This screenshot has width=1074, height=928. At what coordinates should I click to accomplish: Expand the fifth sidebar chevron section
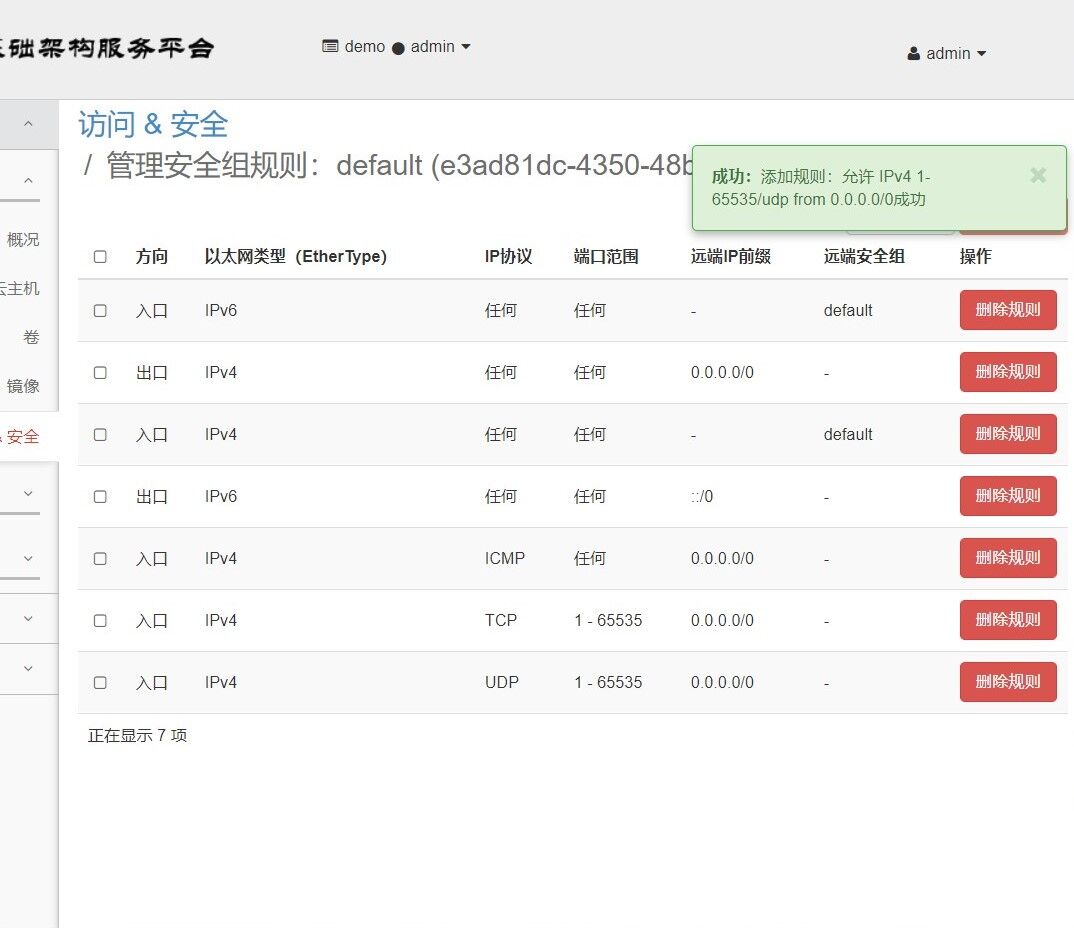(x=28, y=618)
